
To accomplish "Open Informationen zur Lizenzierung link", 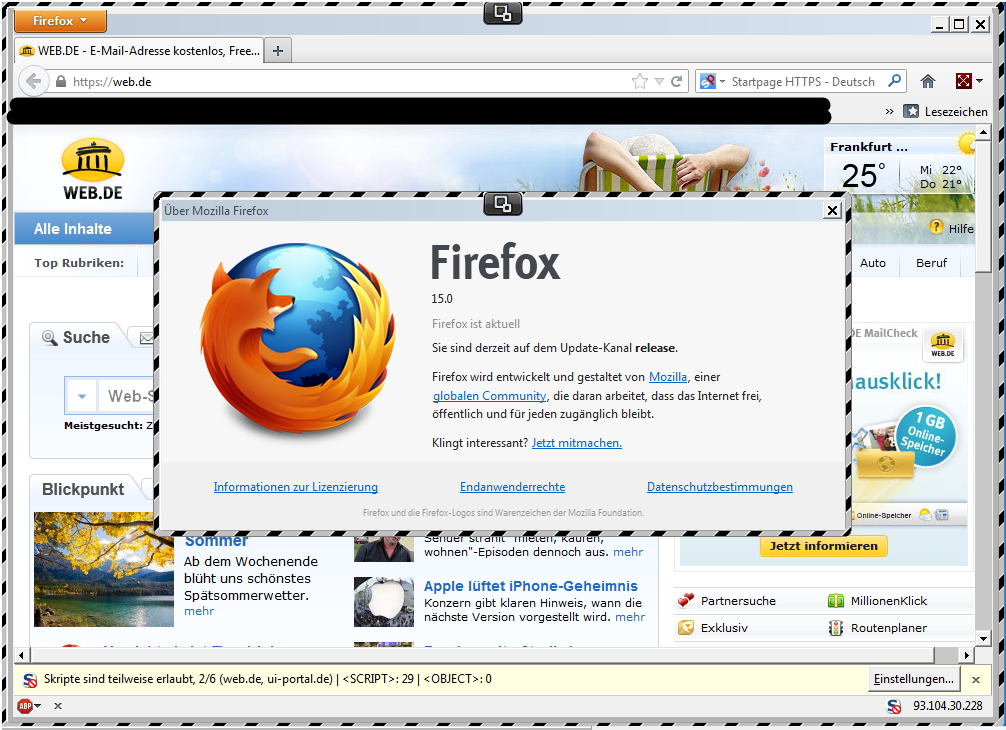I will pyautogui.click(x=296, y=487).
